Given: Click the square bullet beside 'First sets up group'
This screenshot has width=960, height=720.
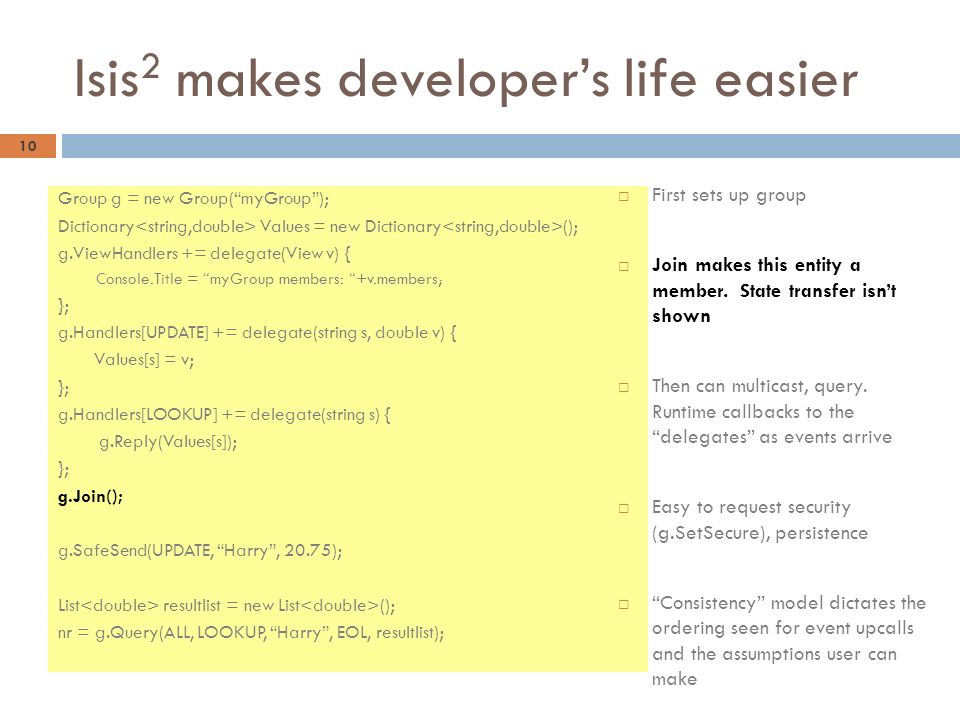Looking at the screenshot, I should [623, 197].
